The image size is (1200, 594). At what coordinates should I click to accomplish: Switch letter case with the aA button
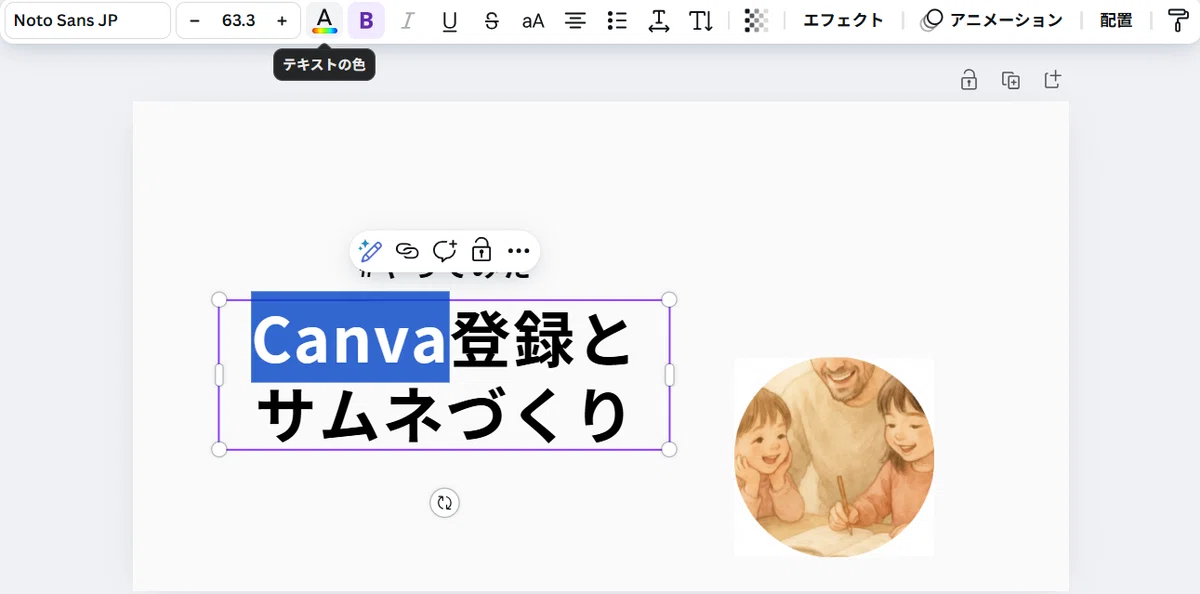pyautogui.click(x=533, y=20)
